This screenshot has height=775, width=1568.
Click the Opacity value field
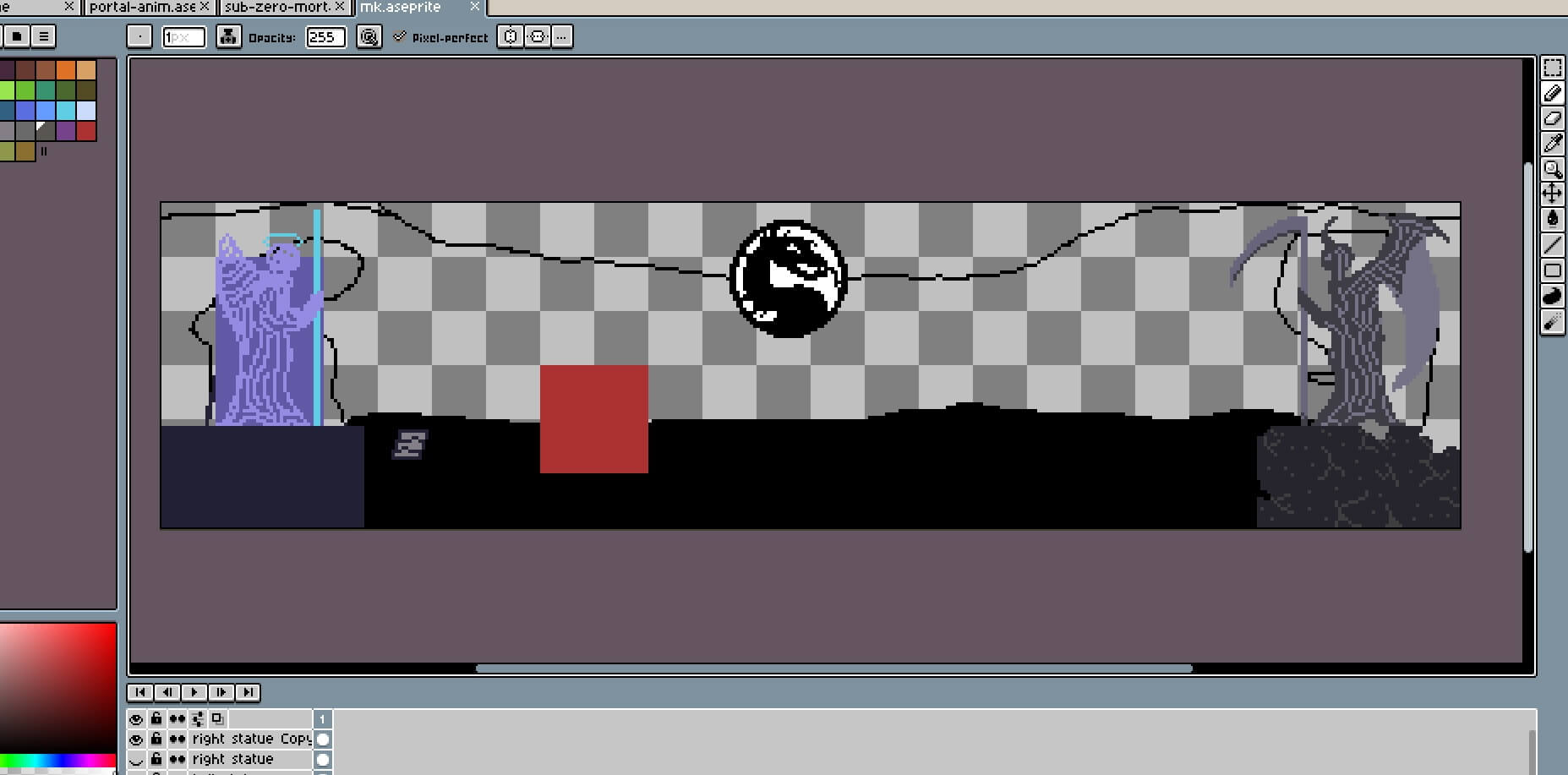(325, 36)
